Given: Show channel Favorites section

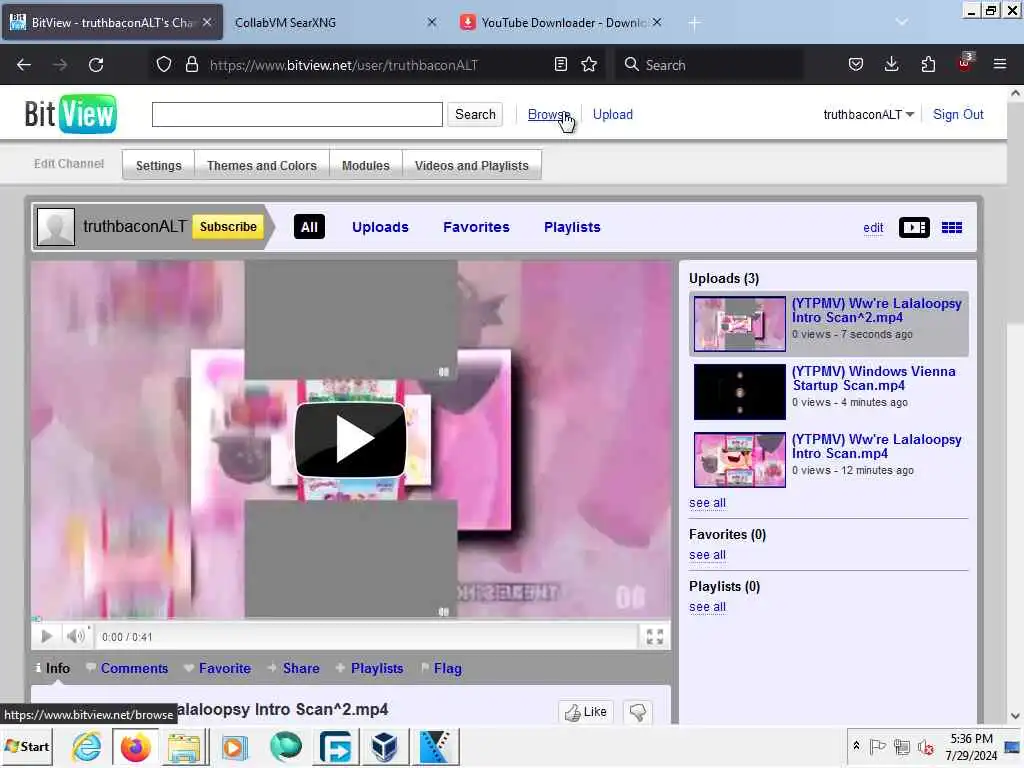Looking at the screenshot, I should [x=476, y=227].
